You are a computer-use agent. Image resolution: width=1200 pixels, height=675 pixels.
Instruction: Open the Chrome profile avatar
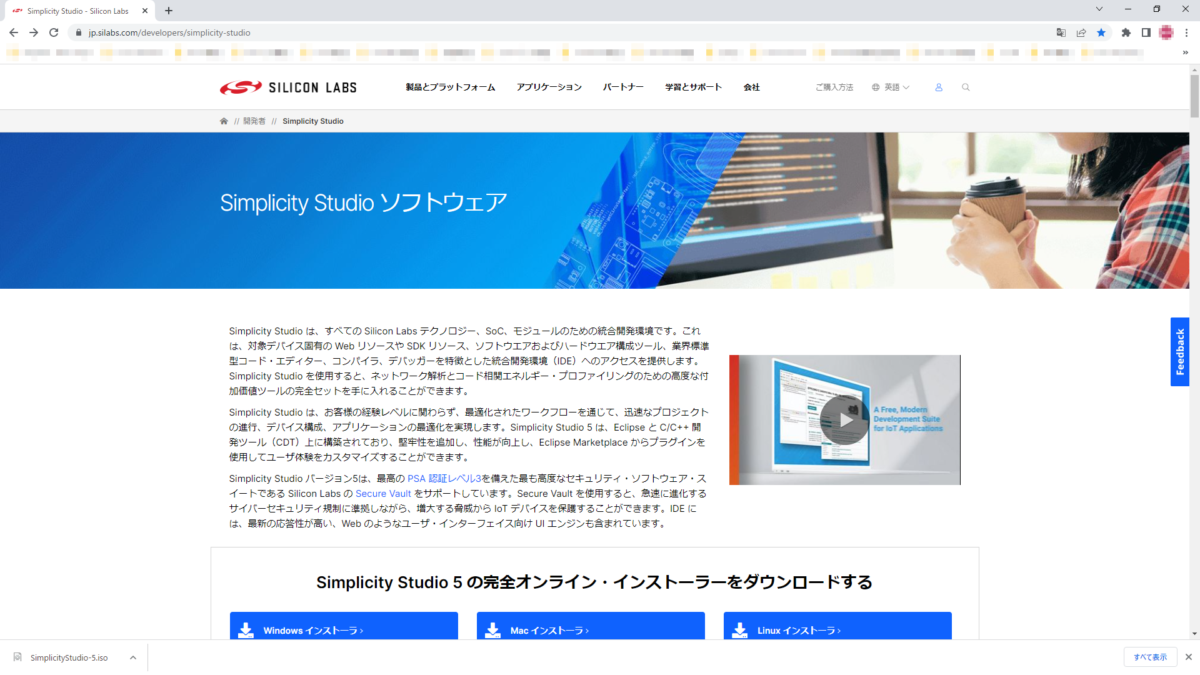1166,32
